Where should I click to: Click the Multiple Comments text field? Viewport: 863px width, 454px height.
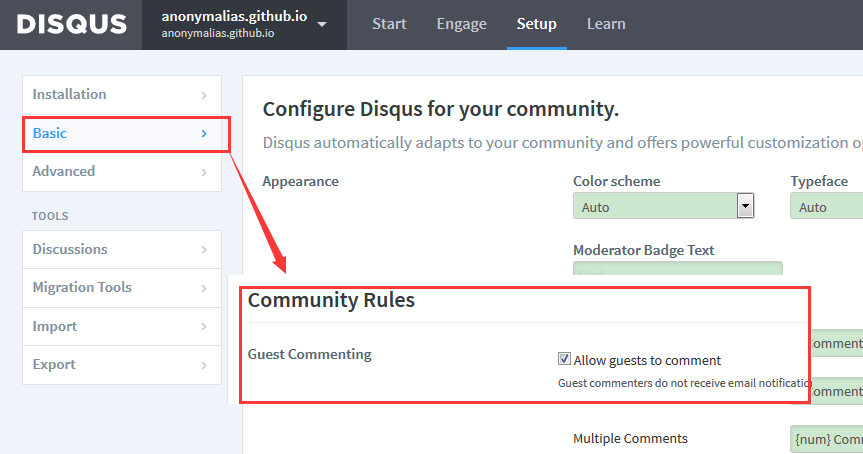(x=826, y=439)
